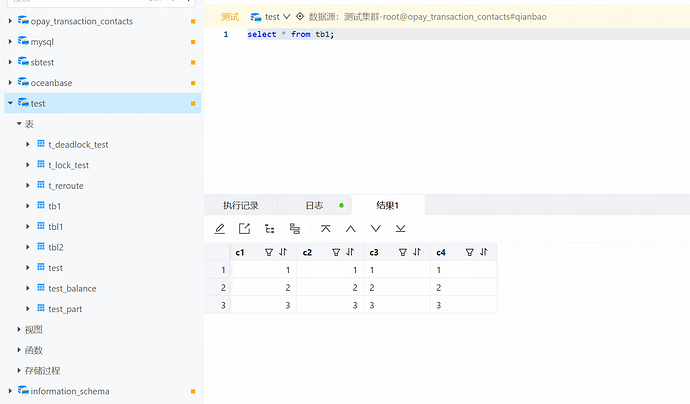Click the export results icon
The image size is (690, 404).
coord(245,229)
